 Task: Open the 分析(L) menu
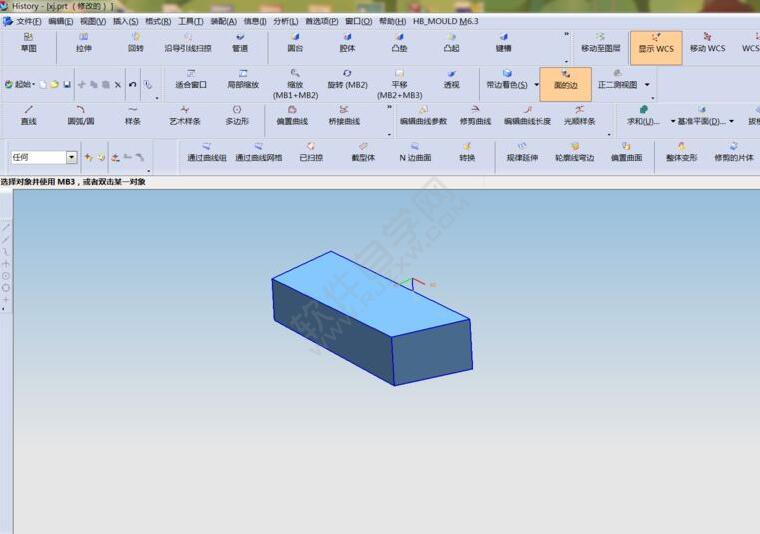pyautogui.click(x=285, y=21)
